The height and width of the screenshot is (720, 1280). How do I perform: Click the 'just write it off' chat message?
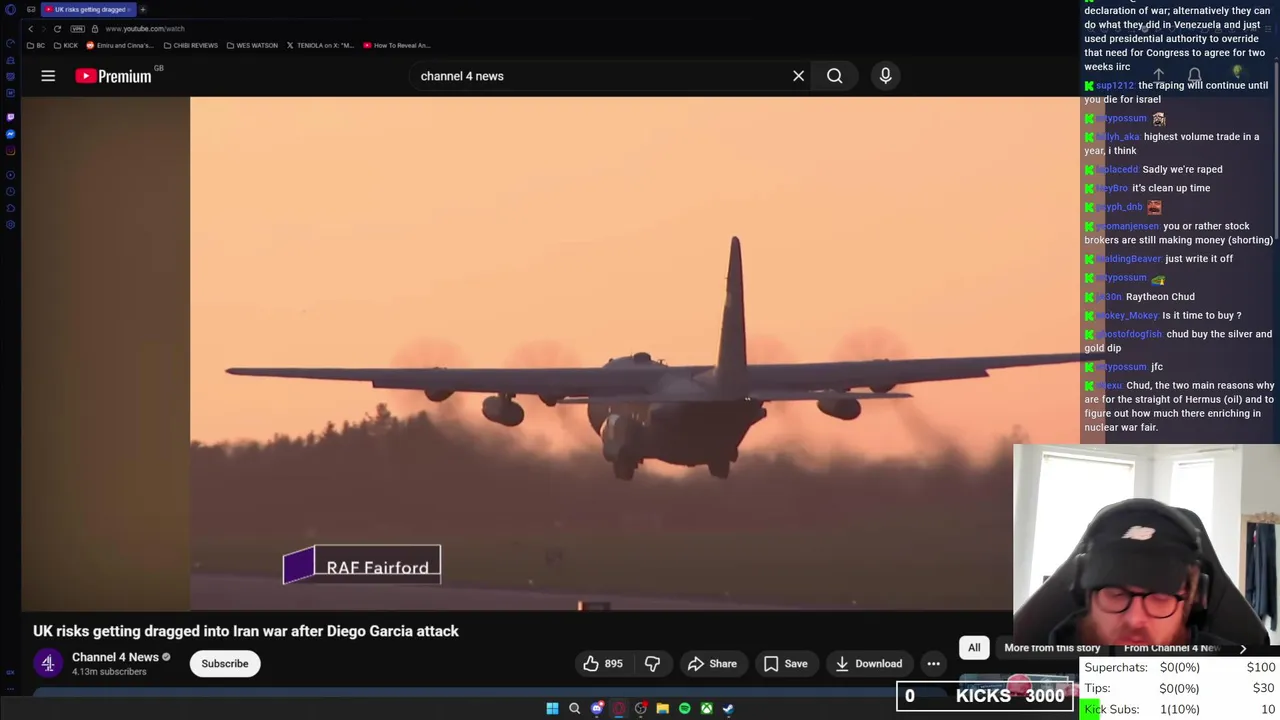1199,259
